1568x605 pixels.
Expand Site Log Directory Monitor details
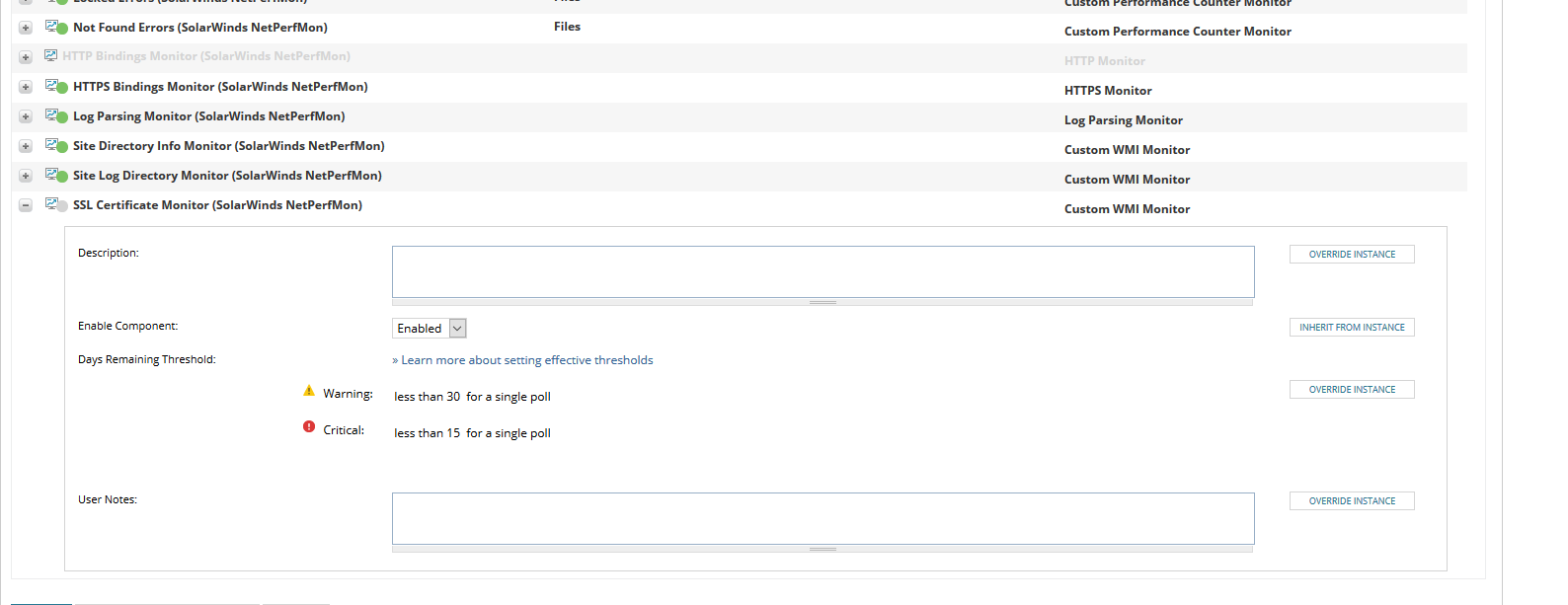point(26,176)
